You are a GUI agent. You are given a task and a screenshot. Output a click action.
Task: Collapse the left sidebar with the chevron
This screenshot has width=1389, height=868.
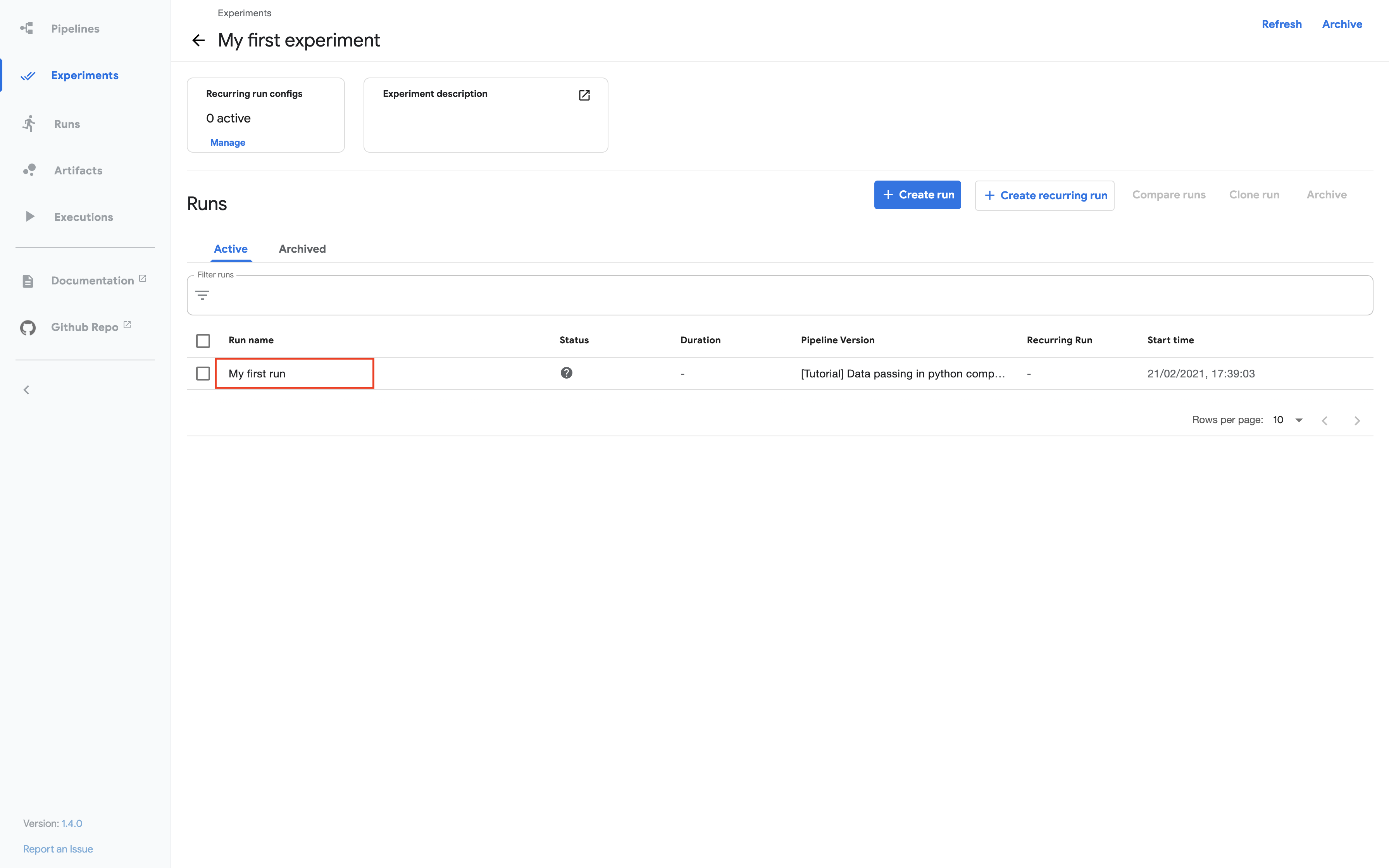click(x=26, y=389)
